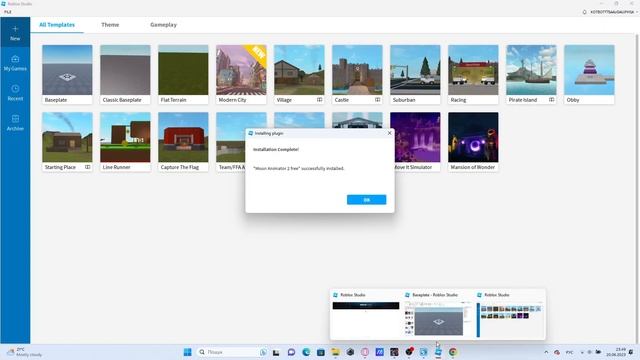Click the book icon on Pirate Island card
This screenshot has width=640, height=360.
point(551,100)
